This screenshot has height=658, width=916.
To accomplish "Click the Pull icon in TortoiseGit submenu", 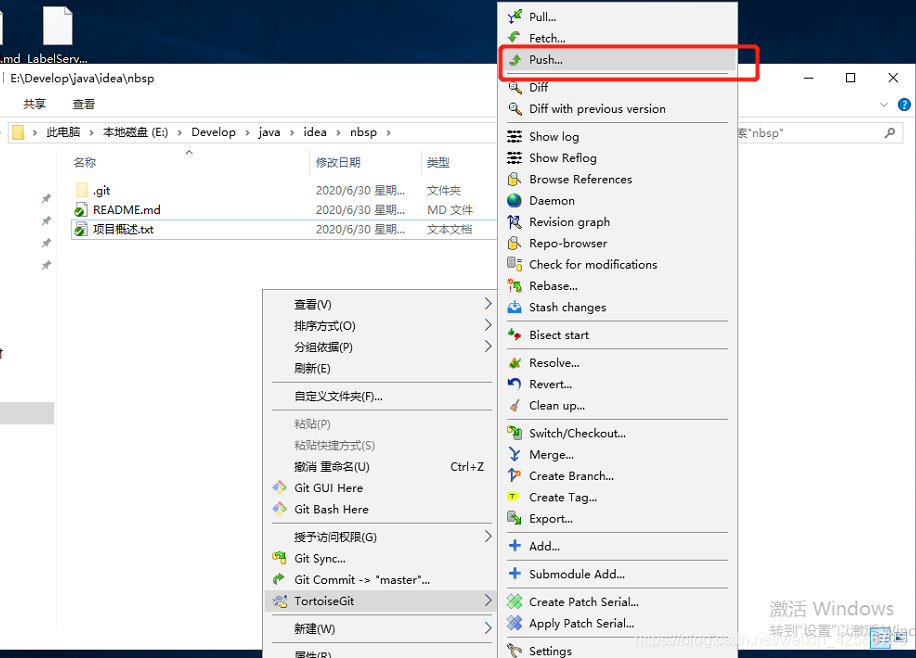I will click(x=515, y=16).
